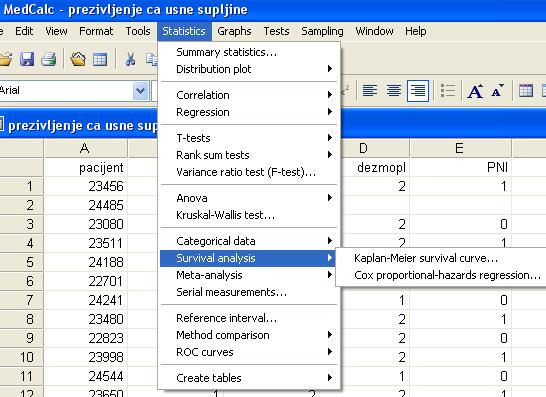Screen dimensions: 546x397
Task: Expand Create tables submenu
Action: click(250, 378)
